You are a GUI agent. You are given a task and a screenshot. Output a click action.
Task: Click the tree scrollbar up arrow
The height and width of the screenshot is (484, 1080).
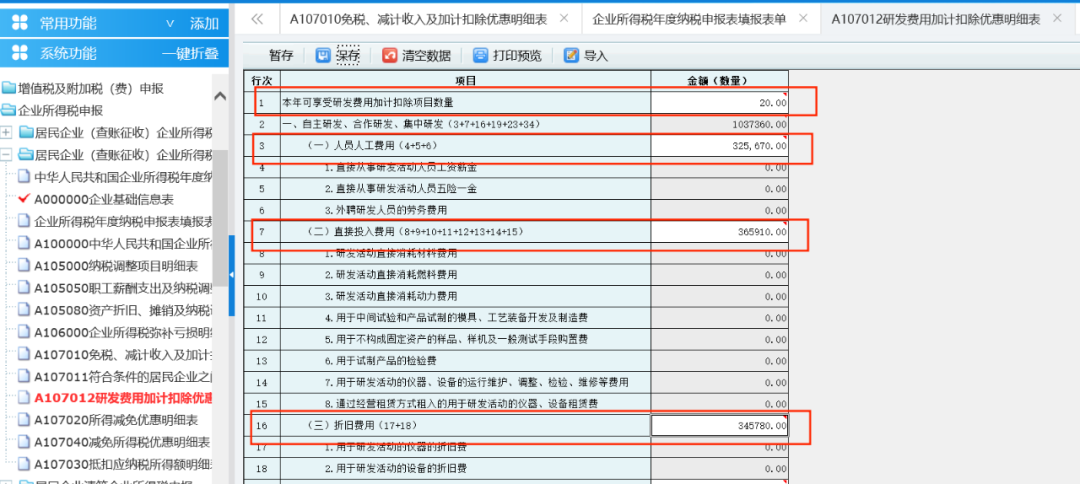220,96
